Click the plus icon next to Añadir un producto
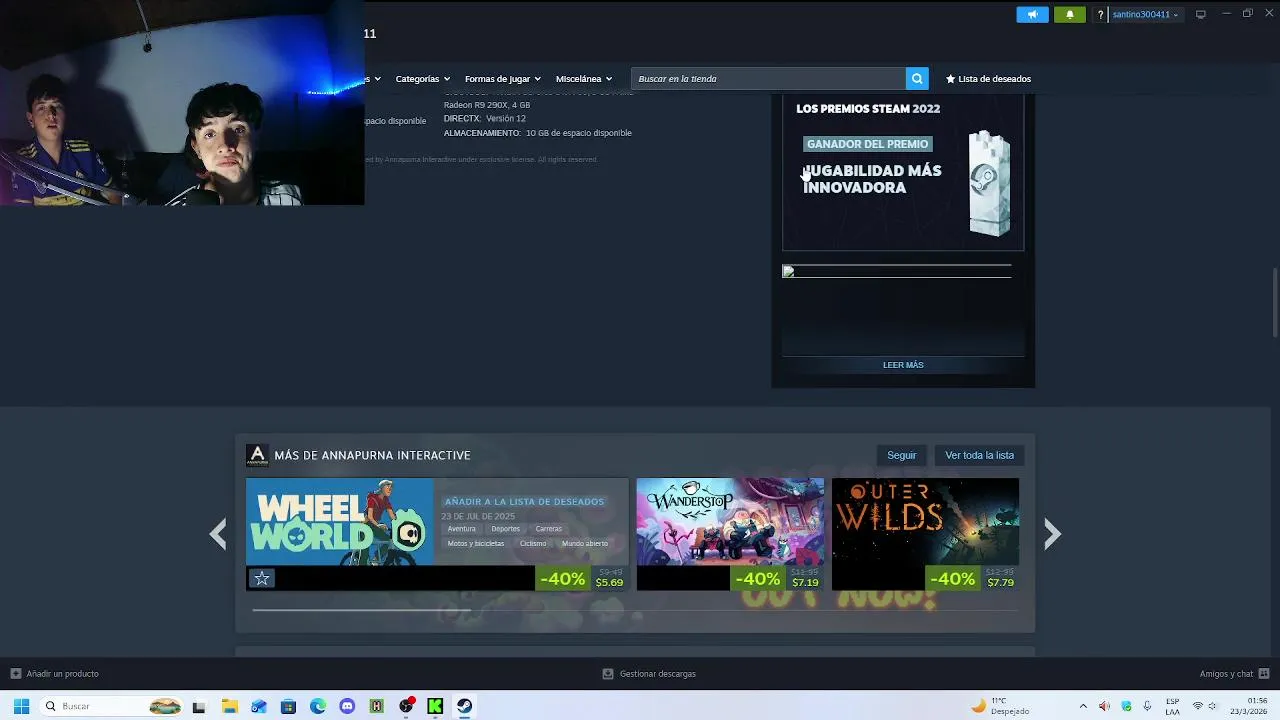 pos(15,674)
